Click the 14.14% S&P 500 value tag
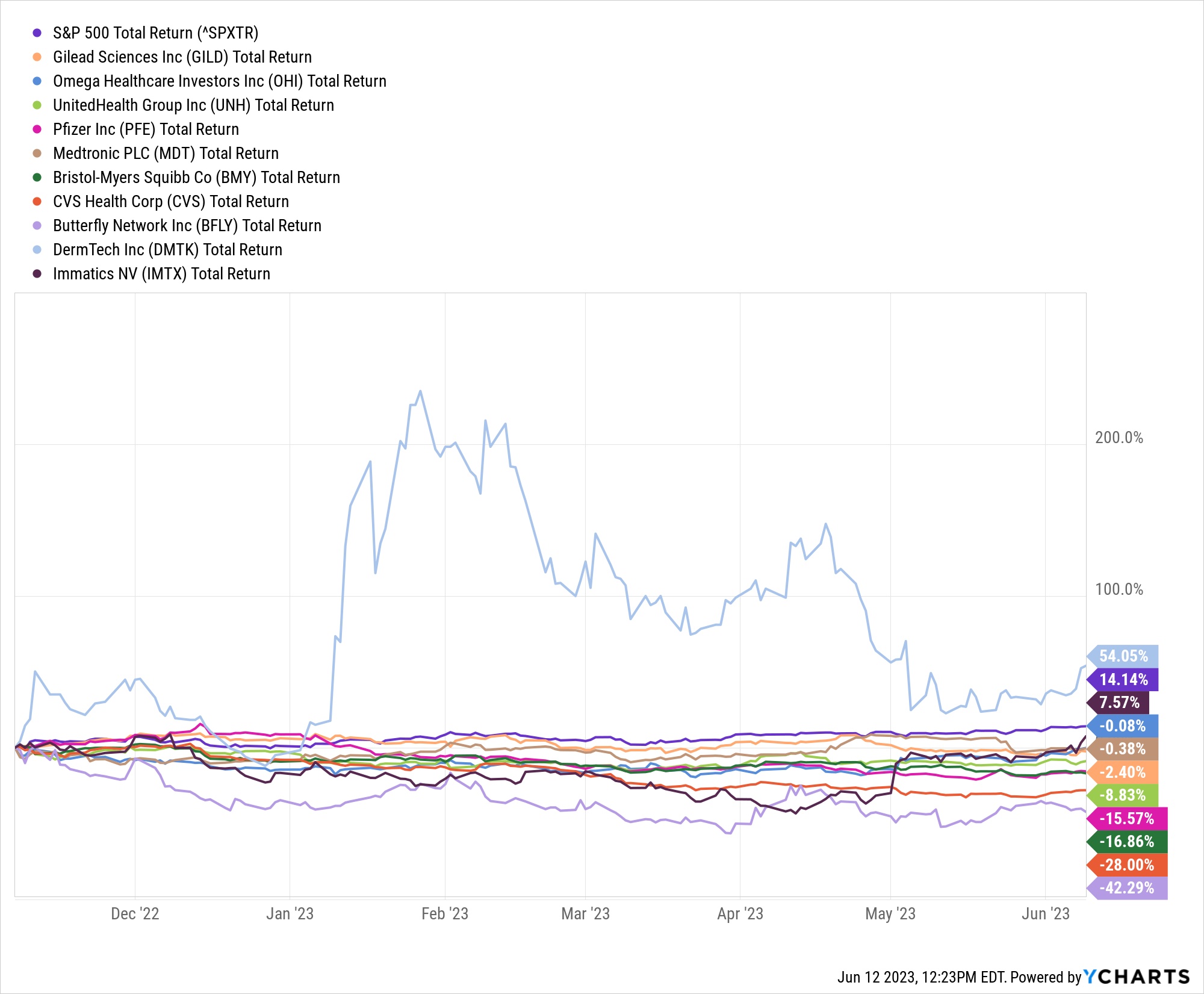Viewport: 1204px width, 994px height. [1123, 680]
